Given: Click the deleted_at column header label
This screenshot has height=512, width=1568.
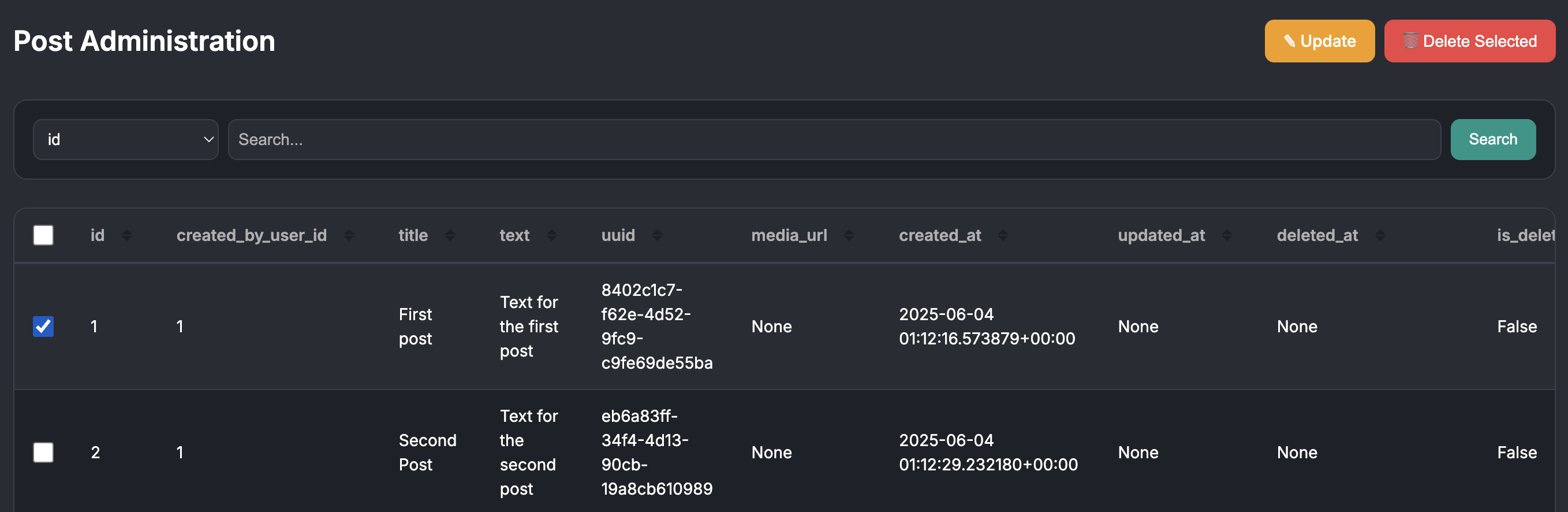Looking at the screenshot, I should pyautogui.click(x=1317, y=236).
